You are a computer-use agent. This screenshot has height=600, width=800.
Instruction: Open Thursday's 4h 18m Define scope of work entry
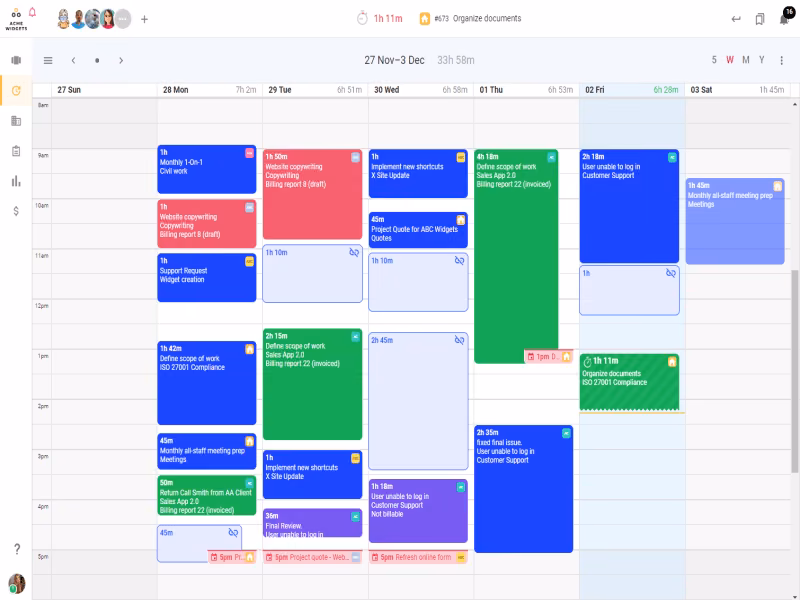coord(516,255)
